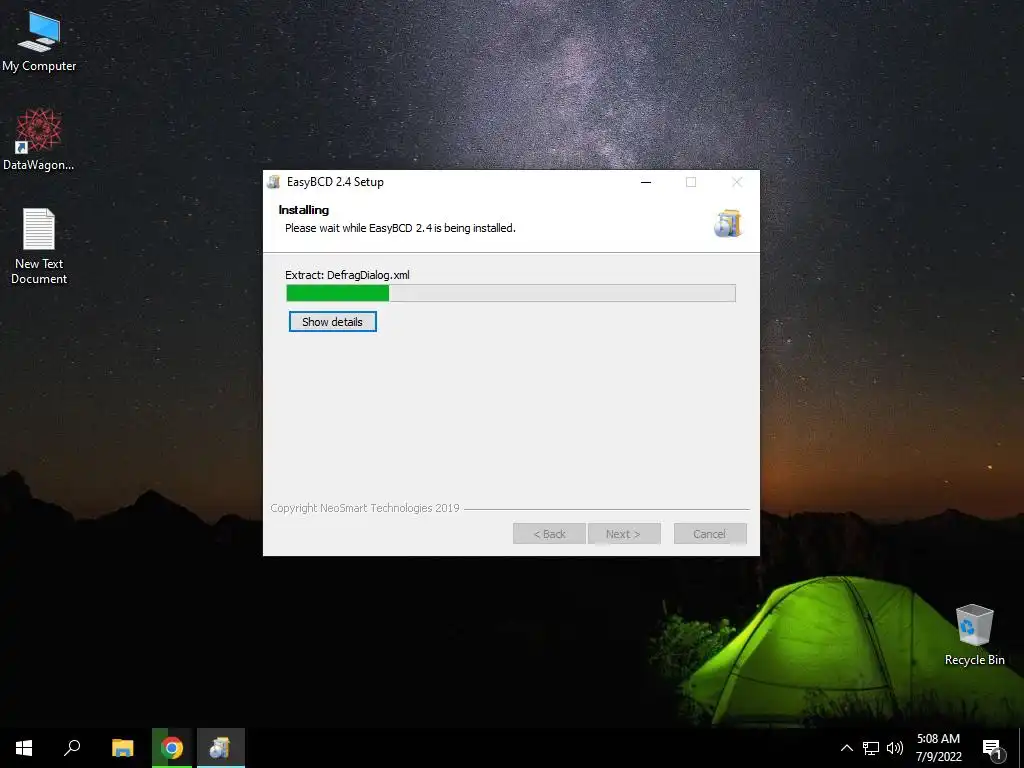Image resolution: width=1024 pixels, height=768 pixels.
Task: Minimize the EasyBCD 2.4 Setup window
Action: [646, 182]
